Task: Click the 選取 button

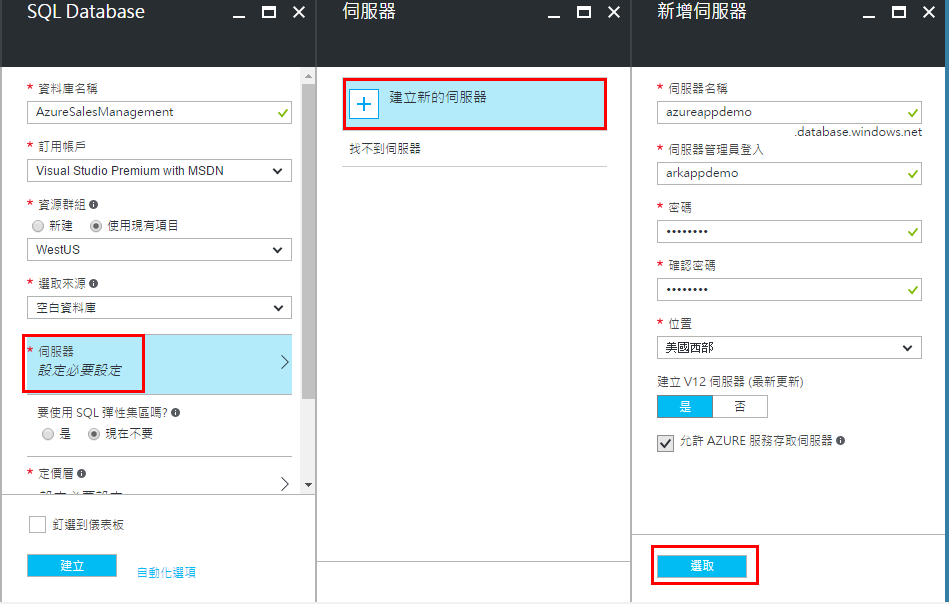Action: pos(702,565)
